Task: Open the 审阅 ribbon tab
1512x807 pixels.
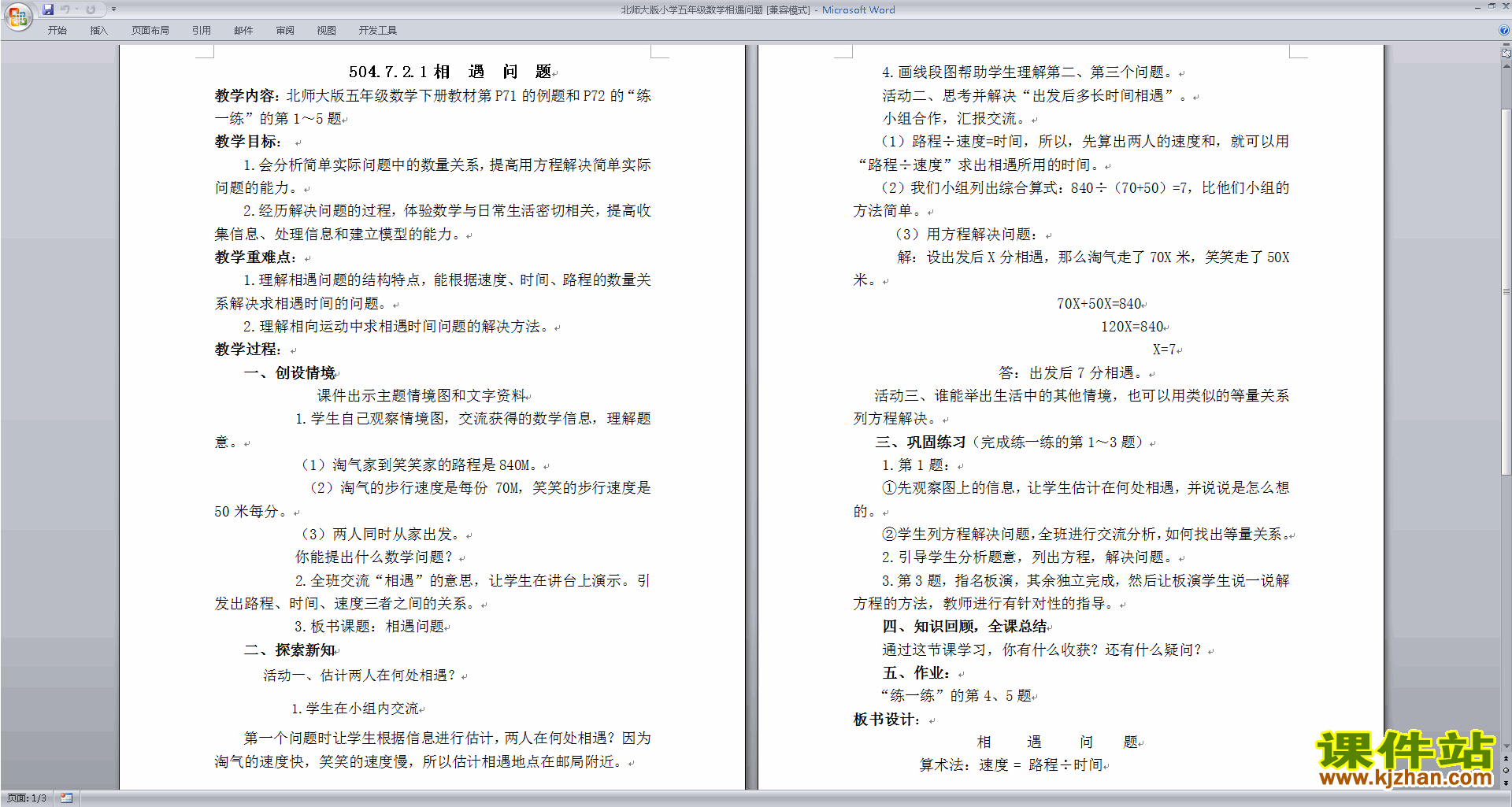Action: point(285,30)
